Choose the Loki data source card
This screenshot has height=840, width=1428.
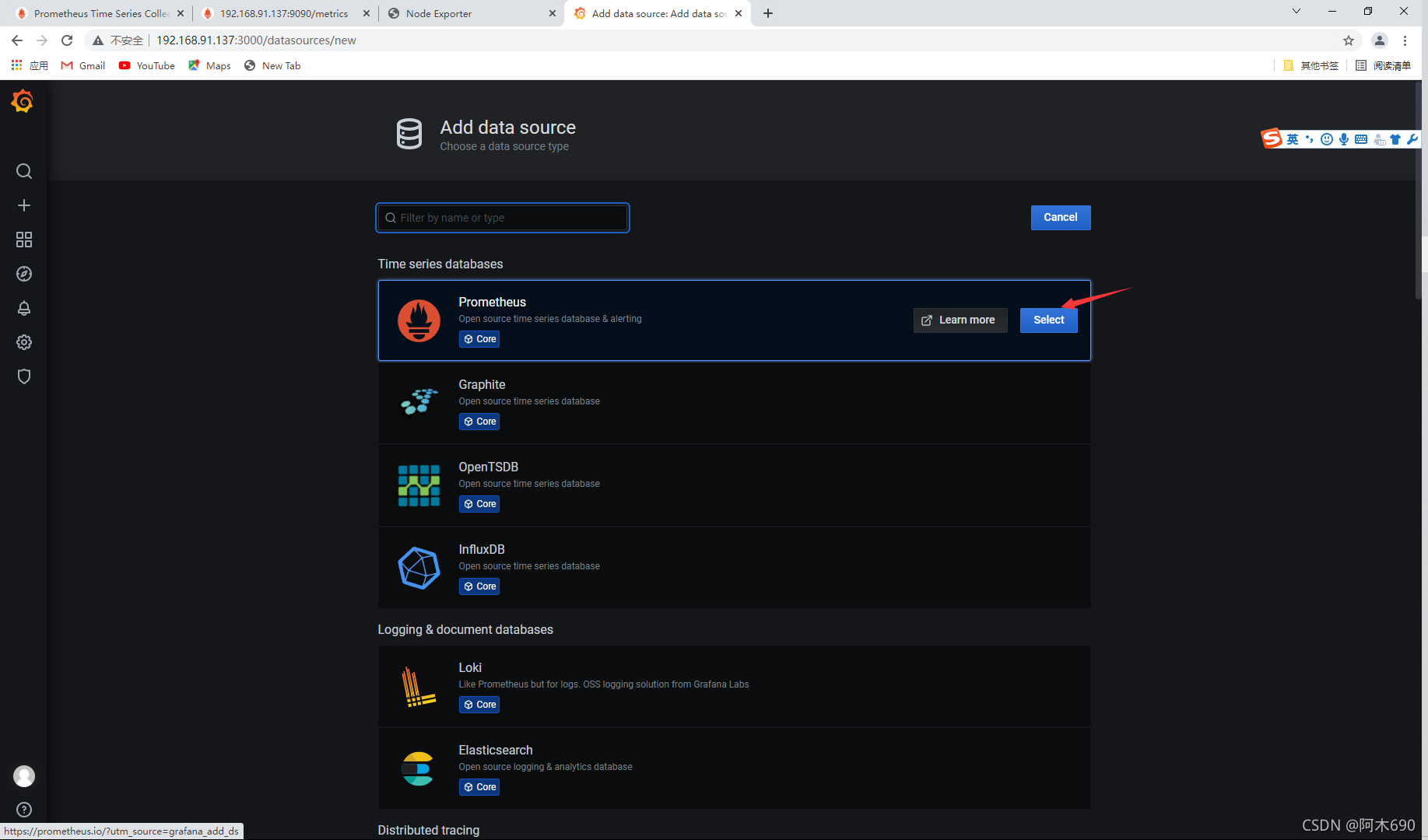click(734, 686)
